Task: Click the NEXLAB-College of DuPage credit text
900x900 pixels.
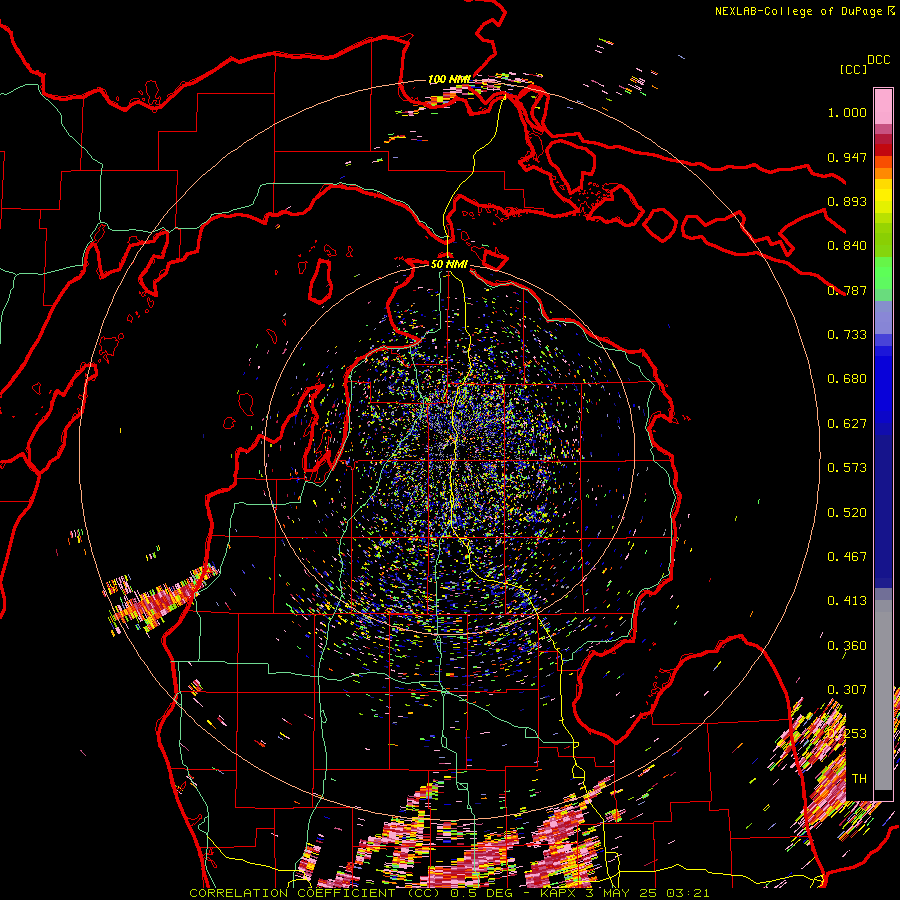Action: coord(798,11)
